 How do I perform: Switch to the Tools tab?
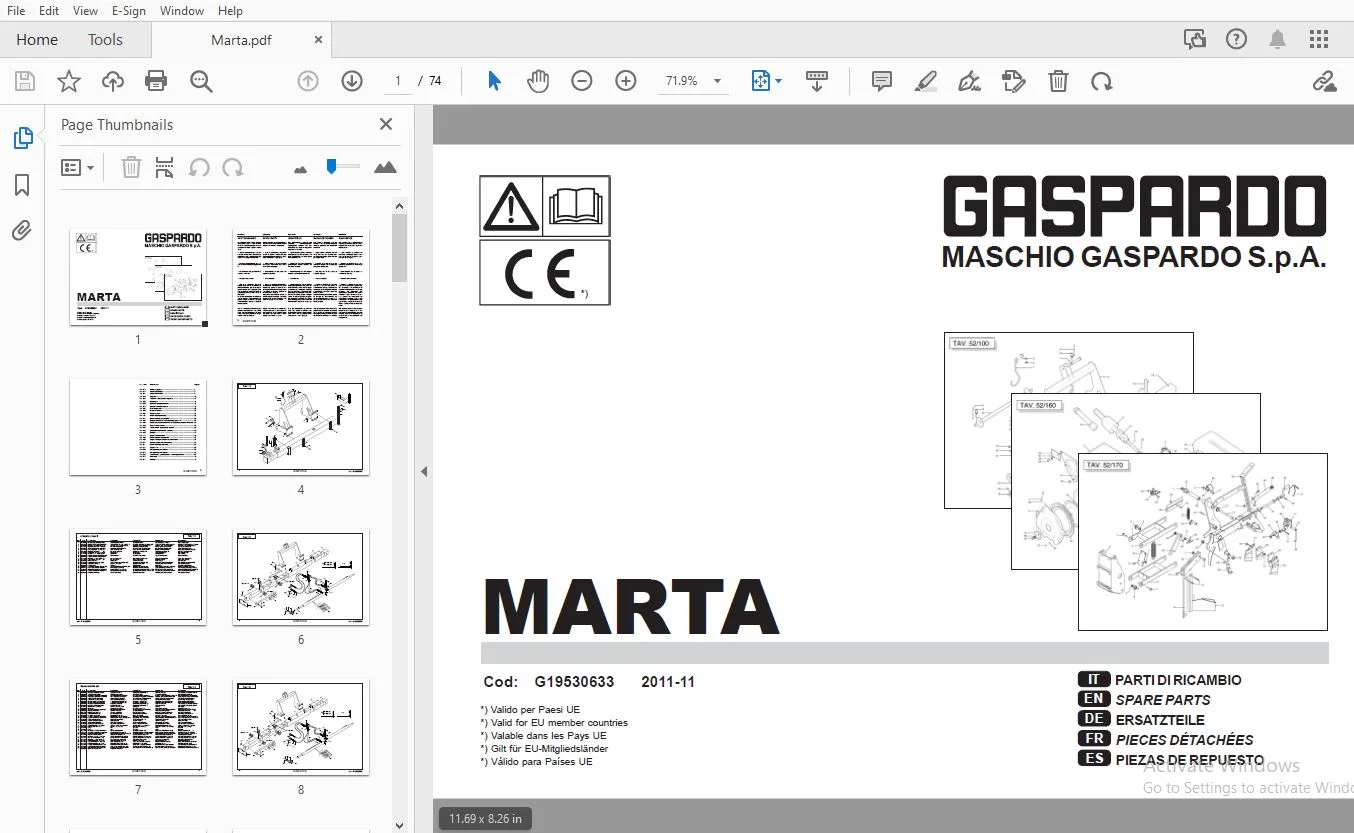click(105, 40)
